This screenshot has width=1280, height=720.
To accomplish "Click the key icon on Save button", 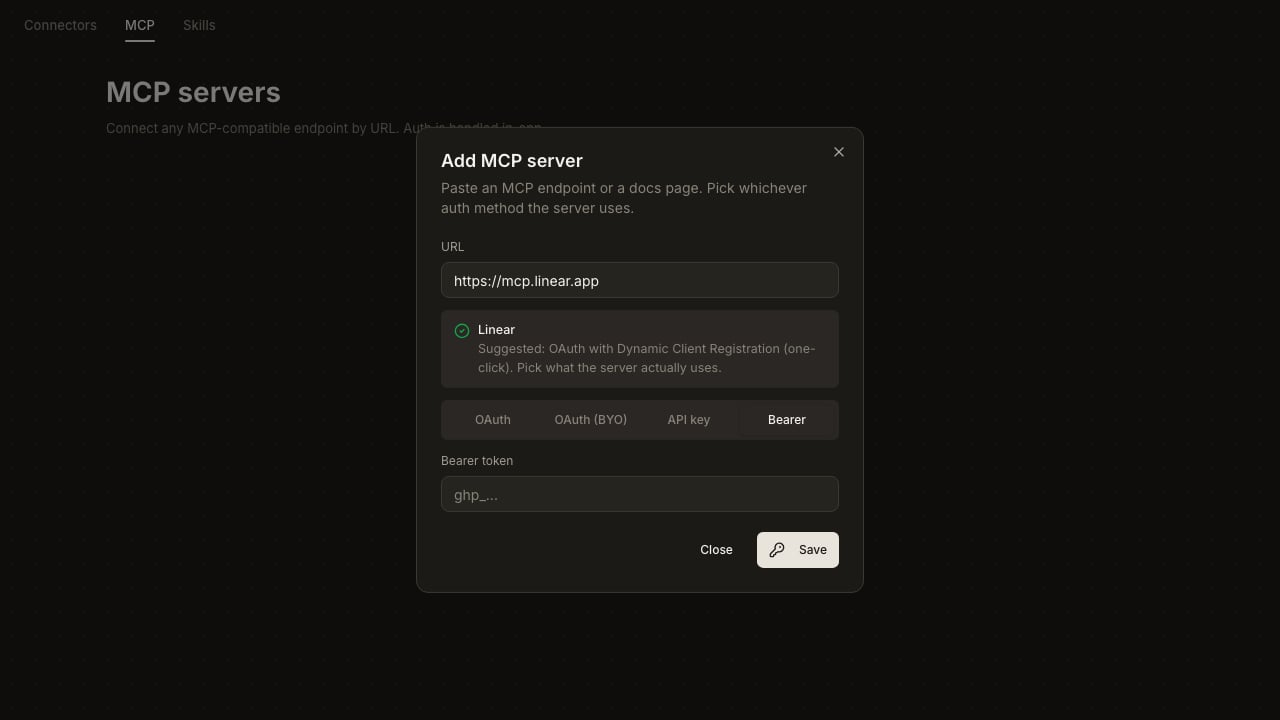I will [x=777, y=550].
